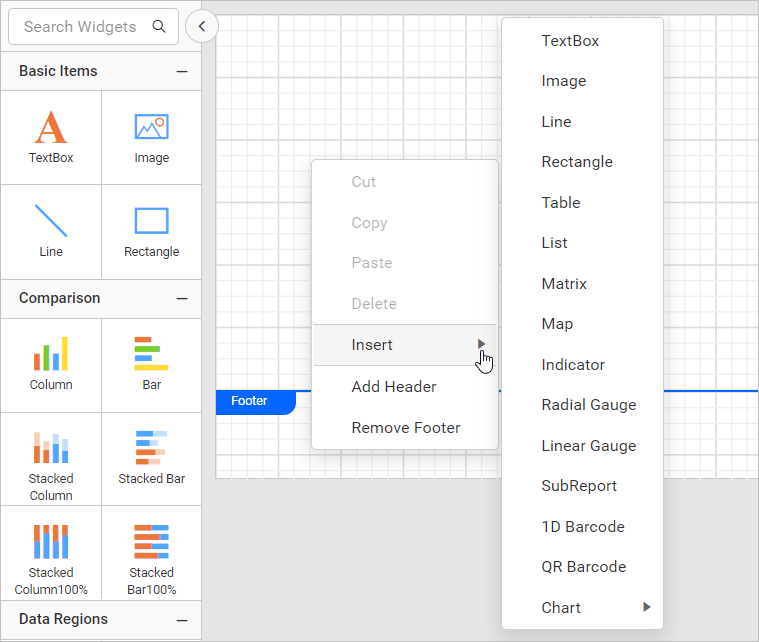Choose Remove Footer from context menu
759x642 pixels.
pos(405,428)
